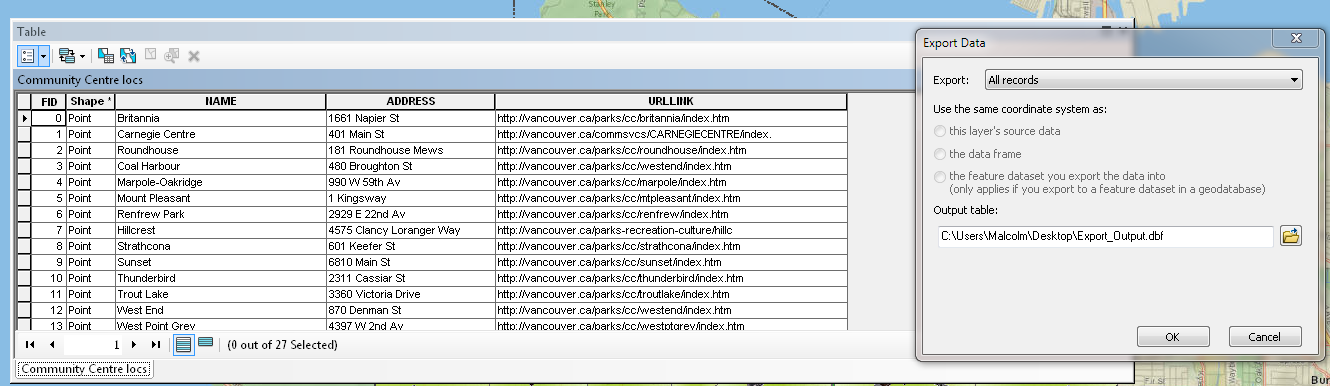
Task: Click the britannia/index.htm URL cell
Action: click(671, 118)
